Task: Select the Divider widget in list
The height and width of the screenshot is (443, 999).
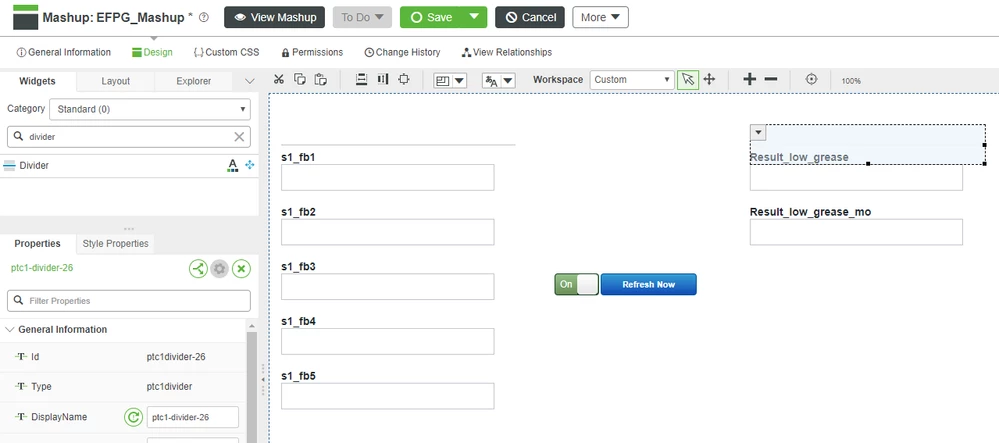Action: (x=129, y=166)
